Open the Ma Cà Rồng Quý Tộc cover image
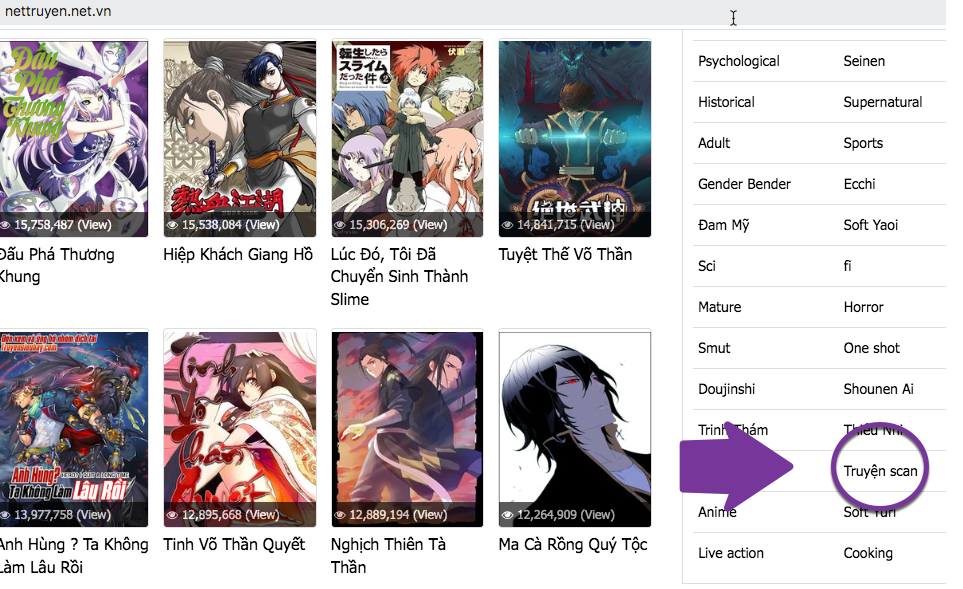The image size is (963, 589). pyautogui.click(x=575, y=429)
